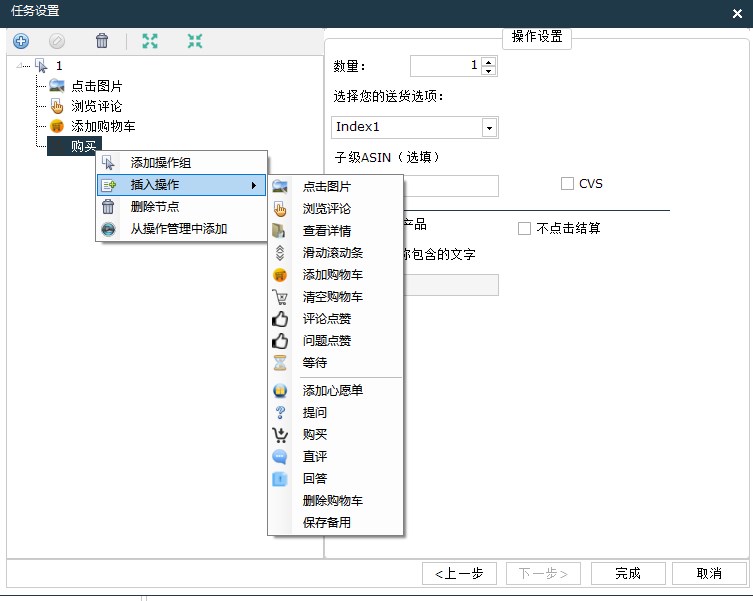The width and height of the screenshot is (753, 601).
Task: Increase 数量 with the up stepper arrow
Action: [489, 61]
